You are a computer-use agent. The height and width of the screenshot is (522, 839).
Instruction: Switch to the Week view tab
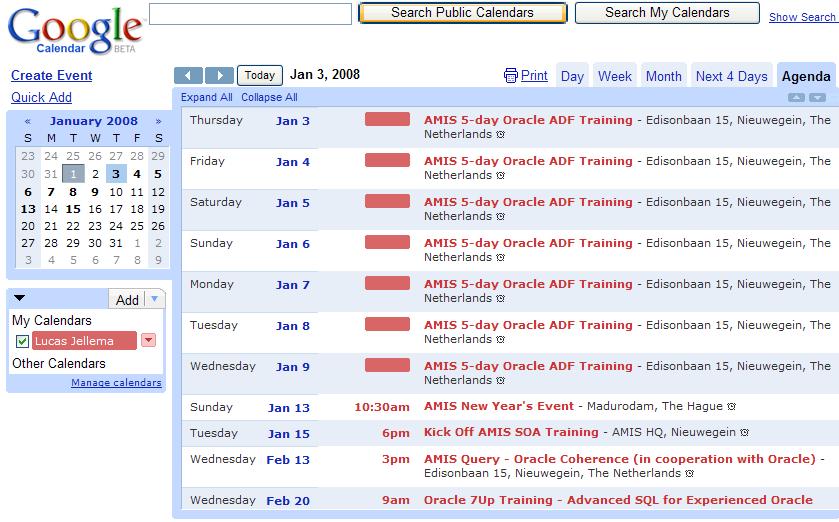(x=614, y=76)
